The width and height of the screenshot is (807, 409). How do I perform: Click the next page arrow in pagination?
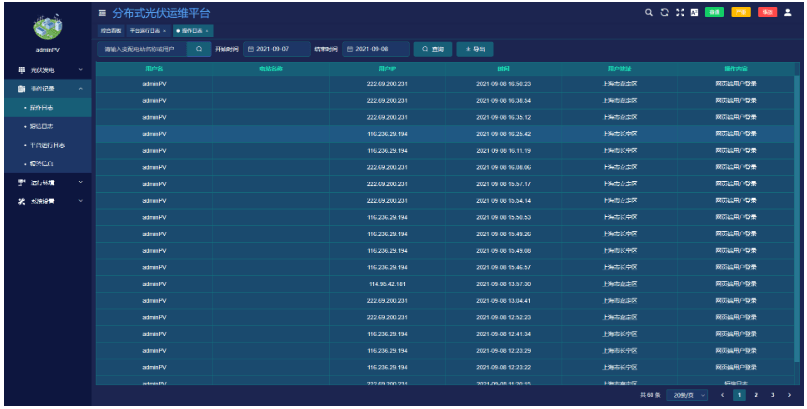coord(789,395)
